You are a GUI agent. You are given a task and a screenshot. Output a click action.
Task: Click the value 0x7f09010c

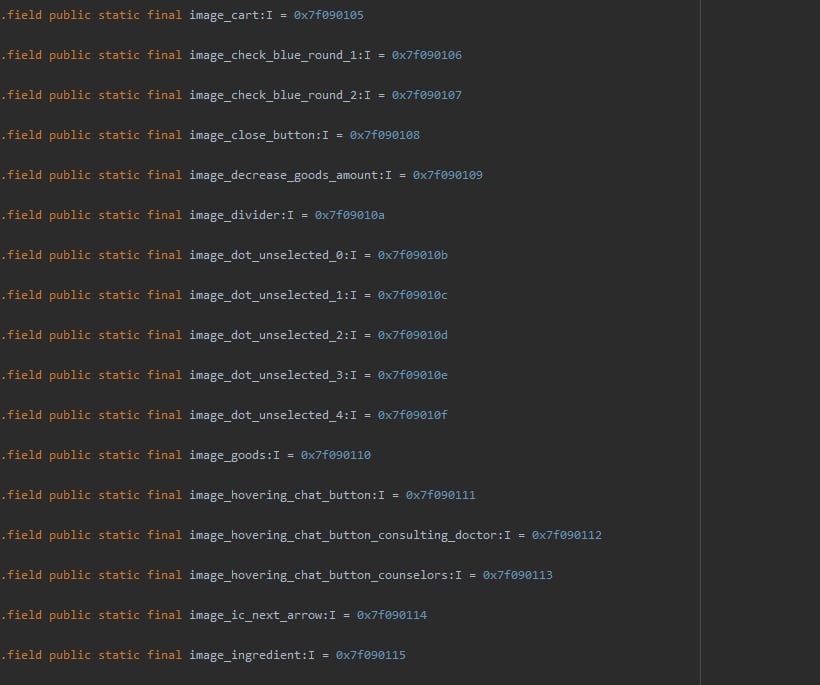point(413,295)
